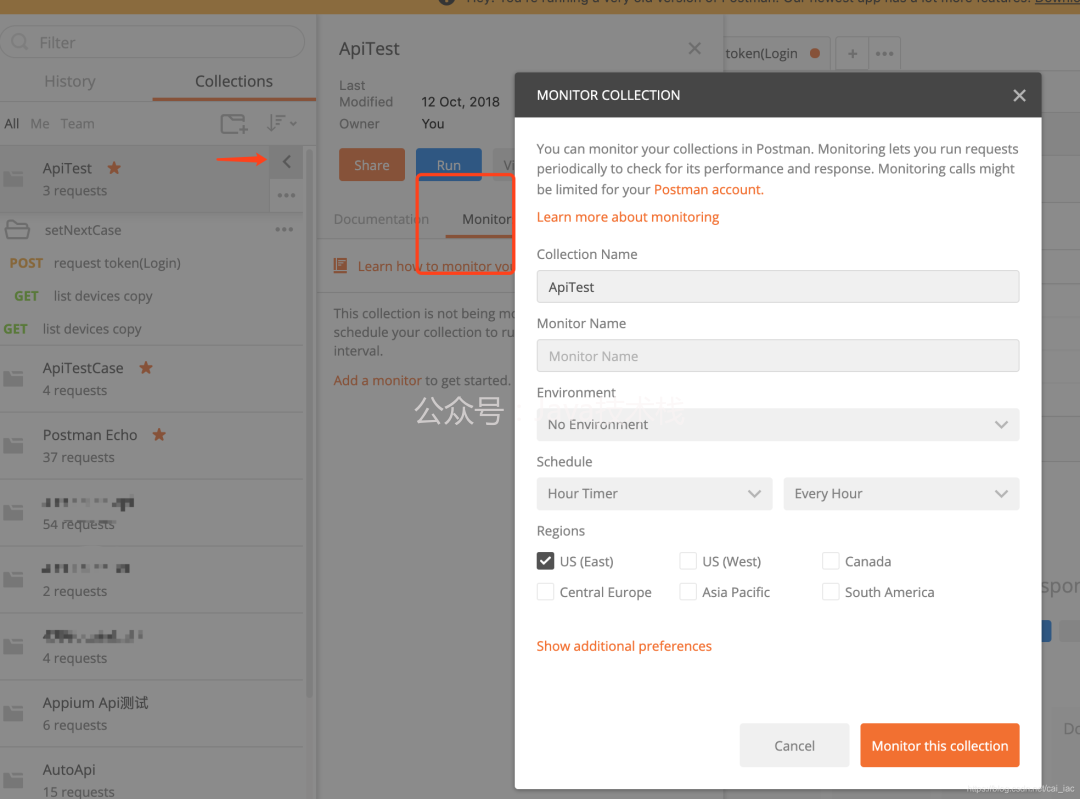This screenshot has width=1080, height=799.
Task: Click Monitor this collection button
Action: [939, 745]
